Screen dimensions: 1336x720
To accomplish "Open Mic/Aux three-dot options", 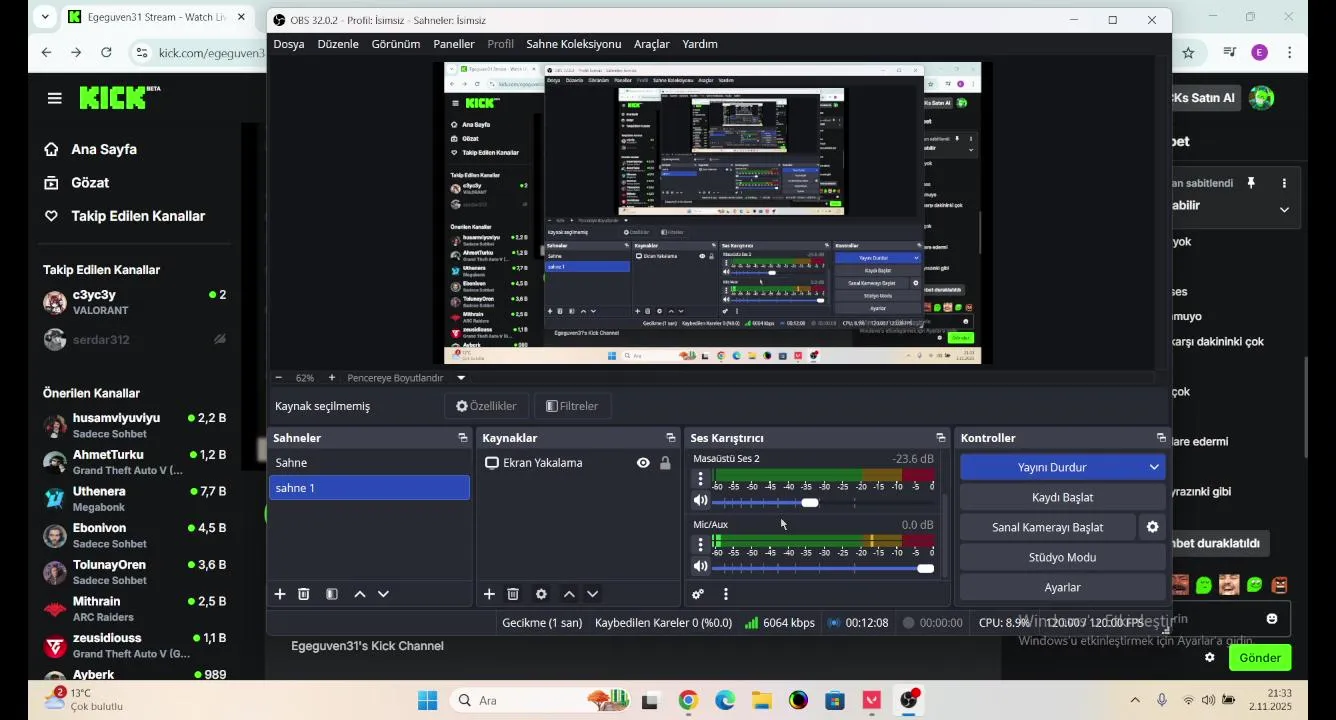I will [701, 545].
